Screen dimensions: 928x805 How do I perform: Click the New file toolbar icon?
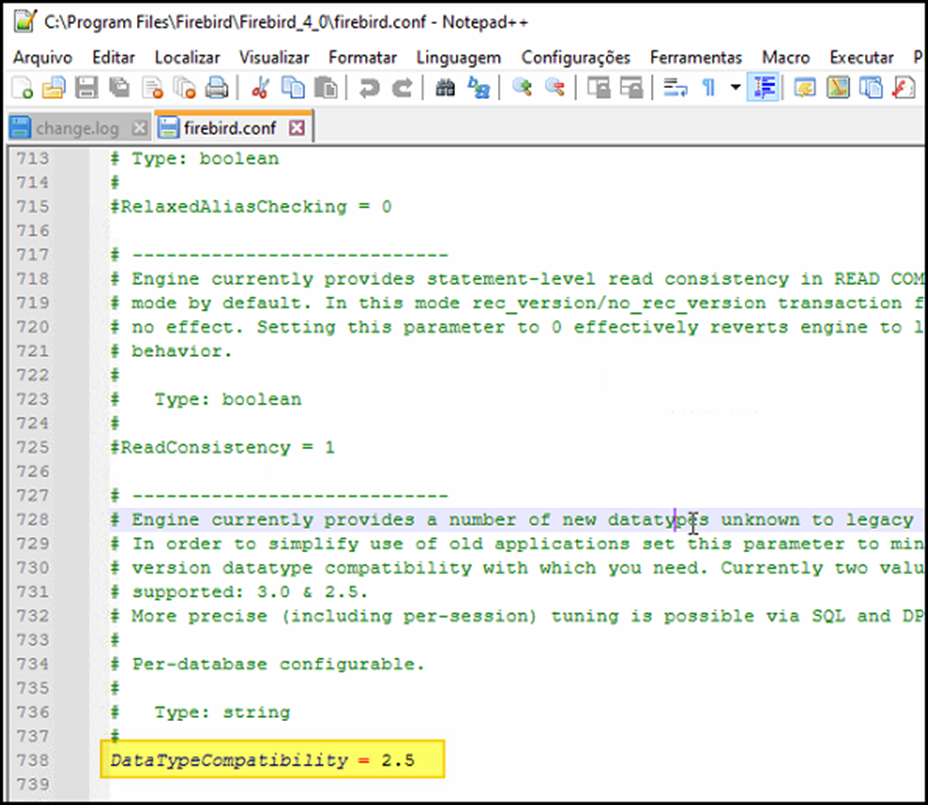coord(22,88)
